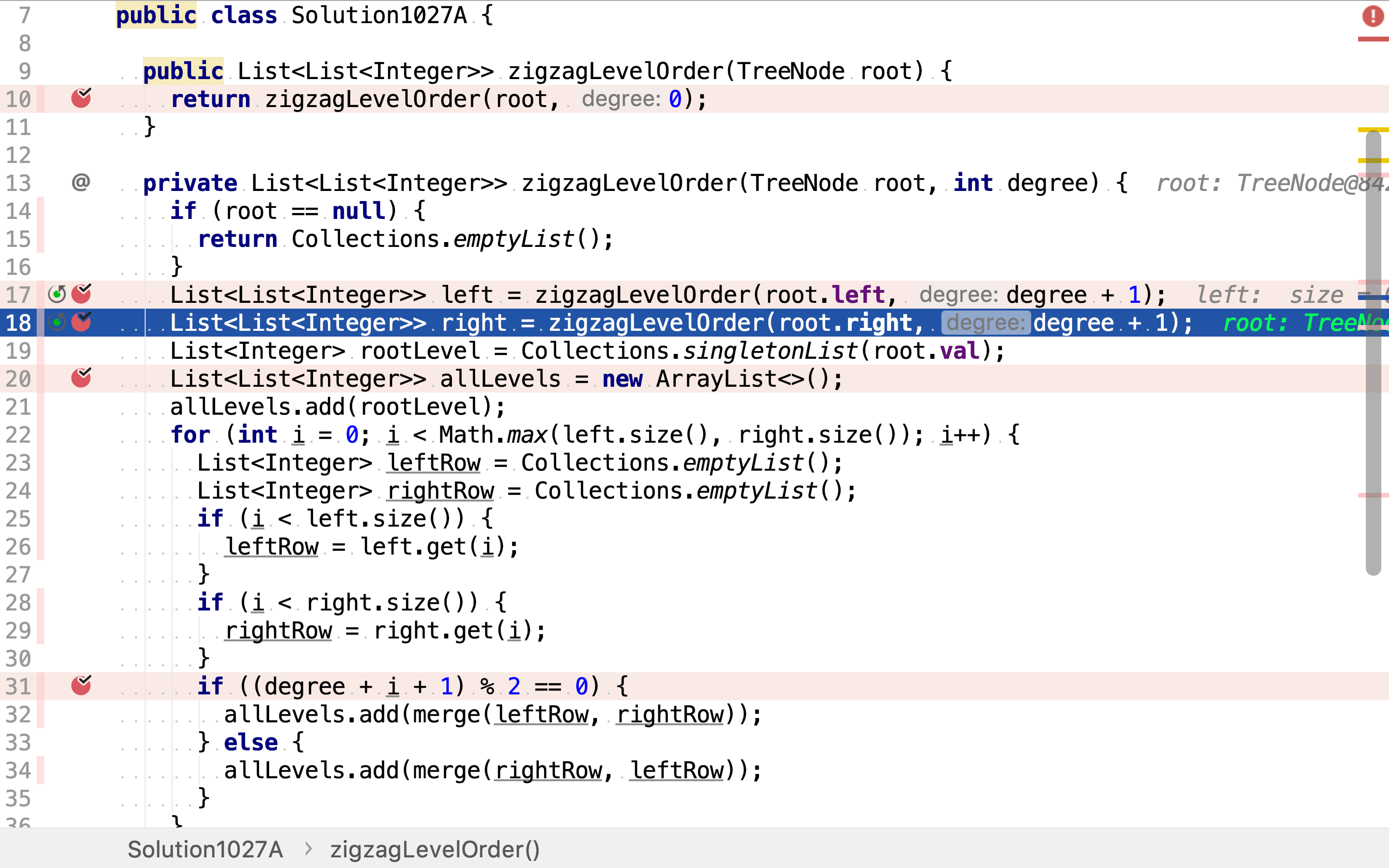The width and height of the screenshot is (1389, 868).
Task: Click the breakpoint icon on line 17
Action: 81,294
